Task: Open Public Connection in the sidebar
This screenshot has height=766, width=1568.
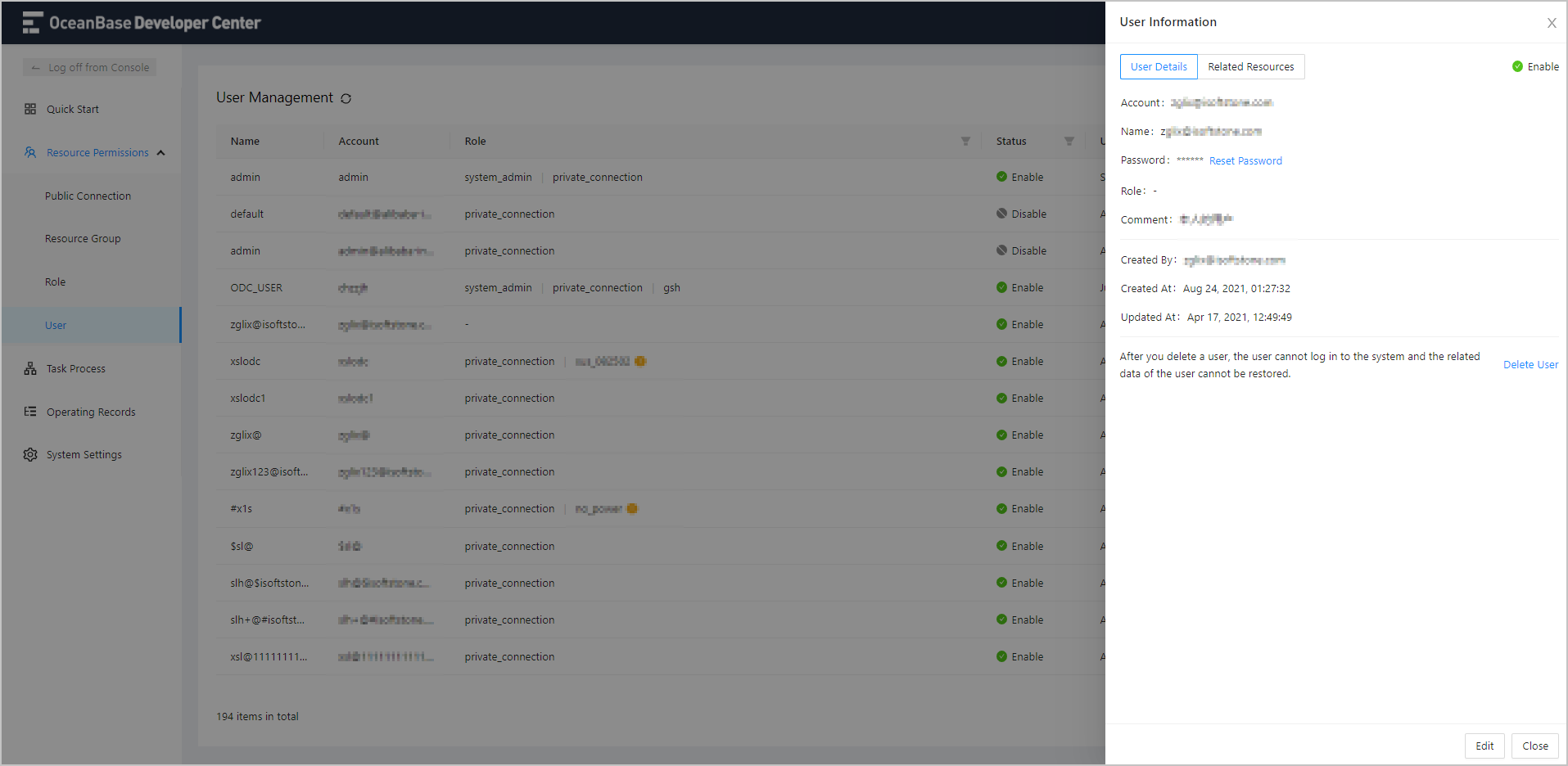Action: [x=88, y=196]
